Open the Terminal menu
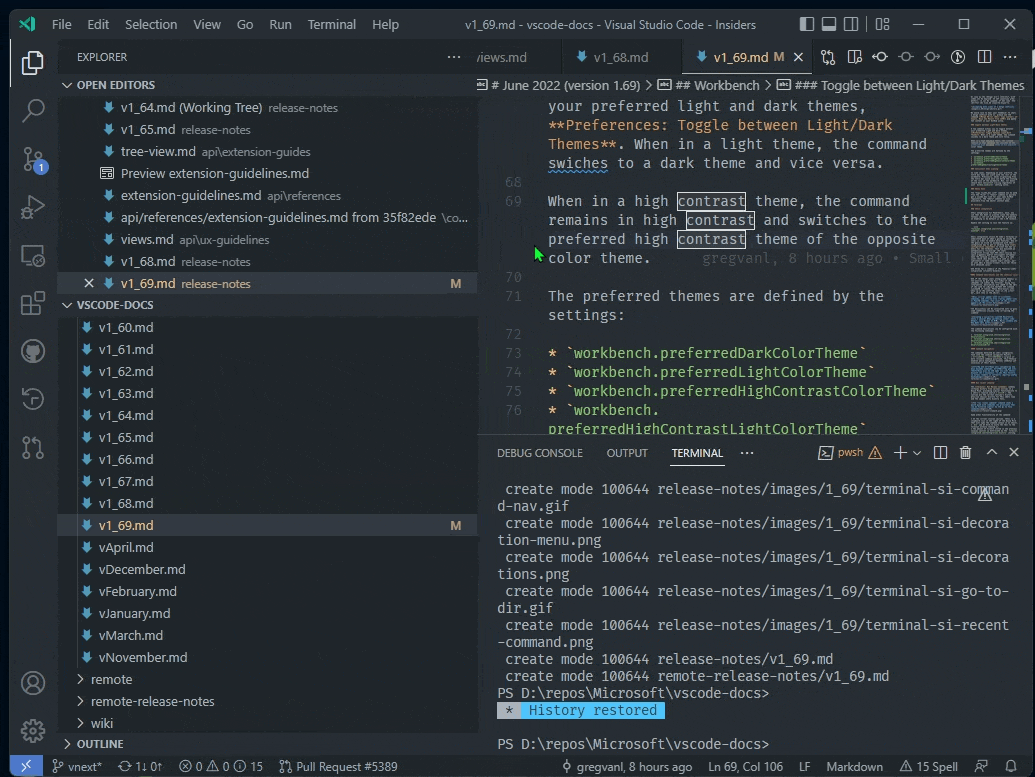The image size is (1035, 777). tap(331, 24)
